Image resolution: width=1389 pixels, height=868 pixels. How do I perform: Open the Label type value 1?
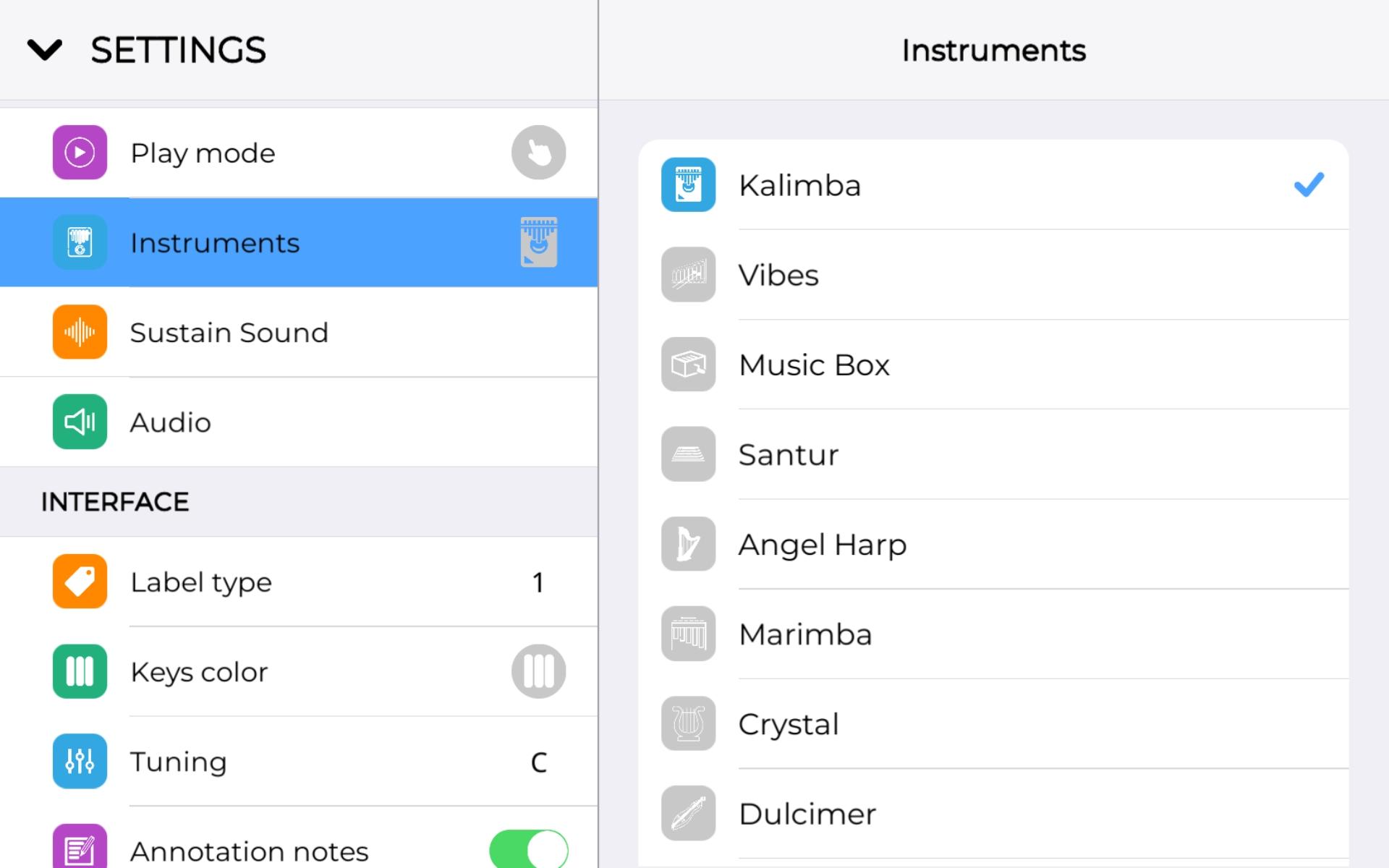pyautogui.click(x=538, y=582)
